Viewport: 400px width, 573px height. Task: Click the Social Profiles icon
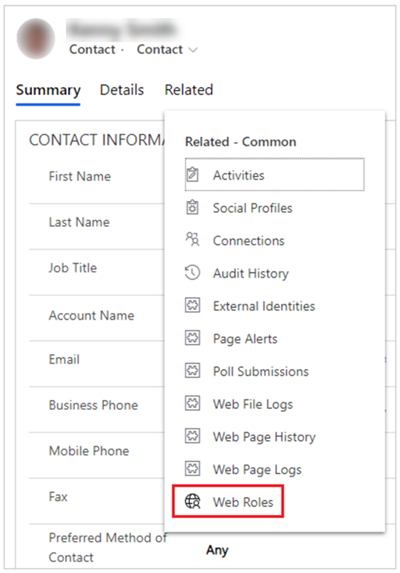[193, 208]
